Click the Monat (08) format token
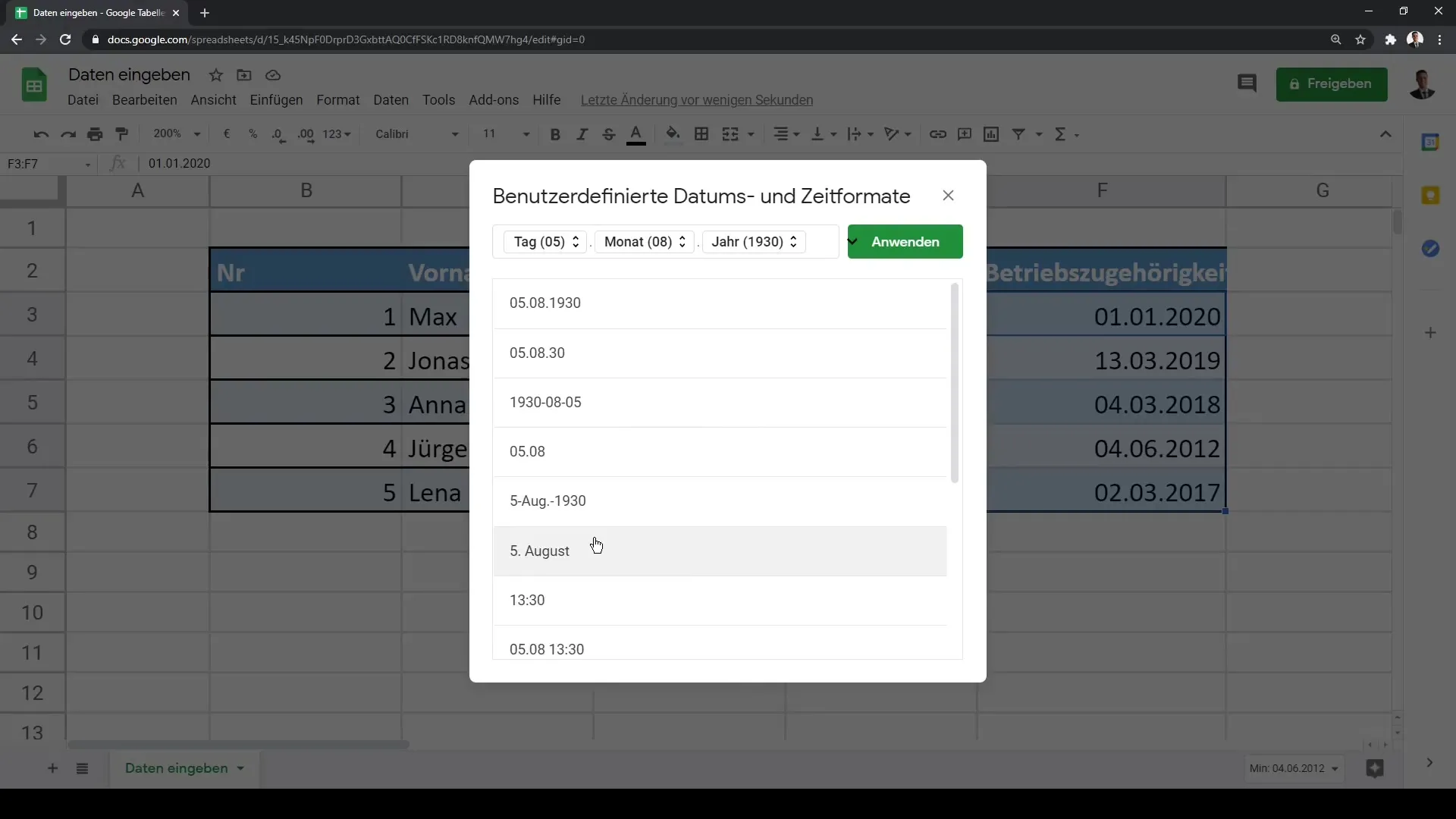1456x819 pixels. [x=645, y=242]
